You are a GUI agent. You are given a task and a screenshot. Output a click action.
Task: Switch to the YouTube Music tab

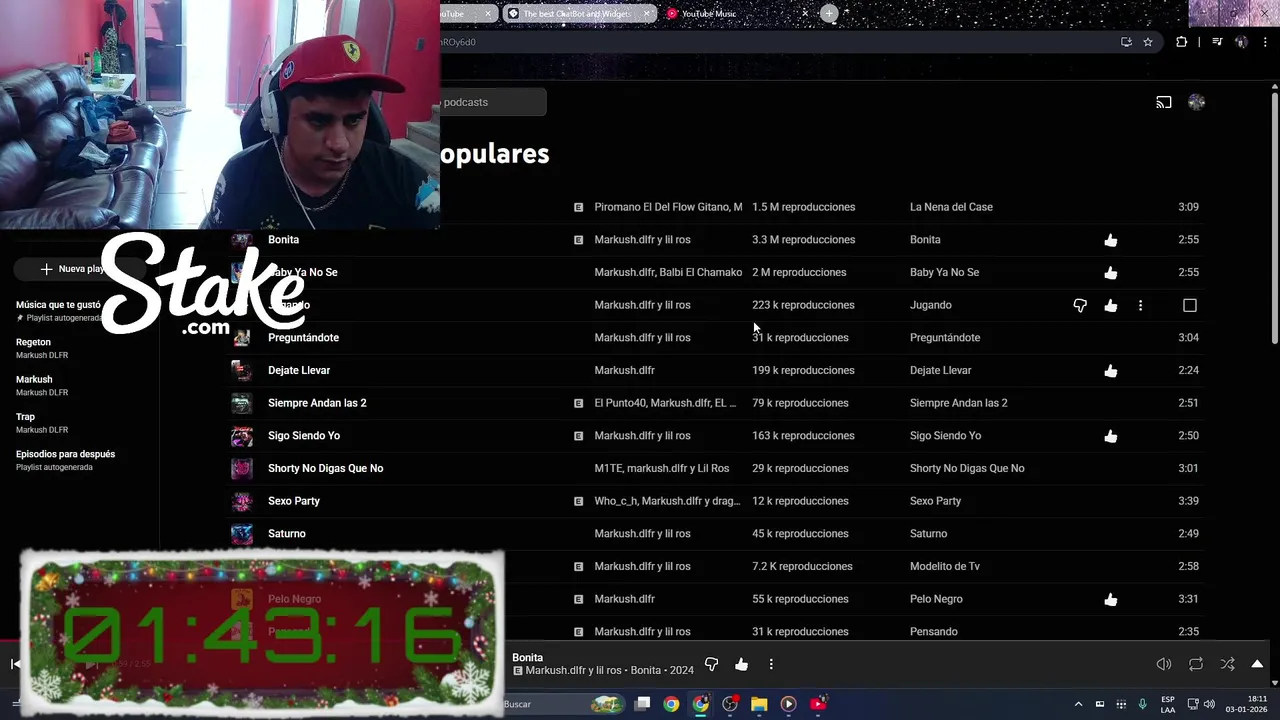click(735, 13)
